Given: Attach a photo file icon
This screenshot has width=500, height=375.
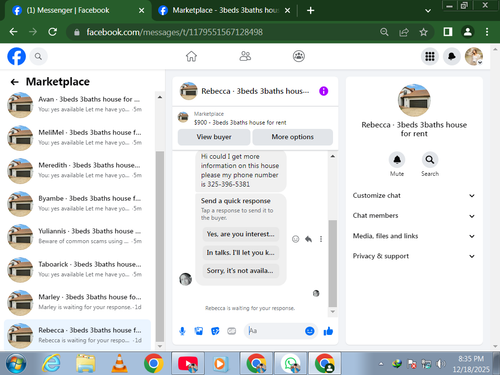Looking at the screenshot, I should (199, 331).
